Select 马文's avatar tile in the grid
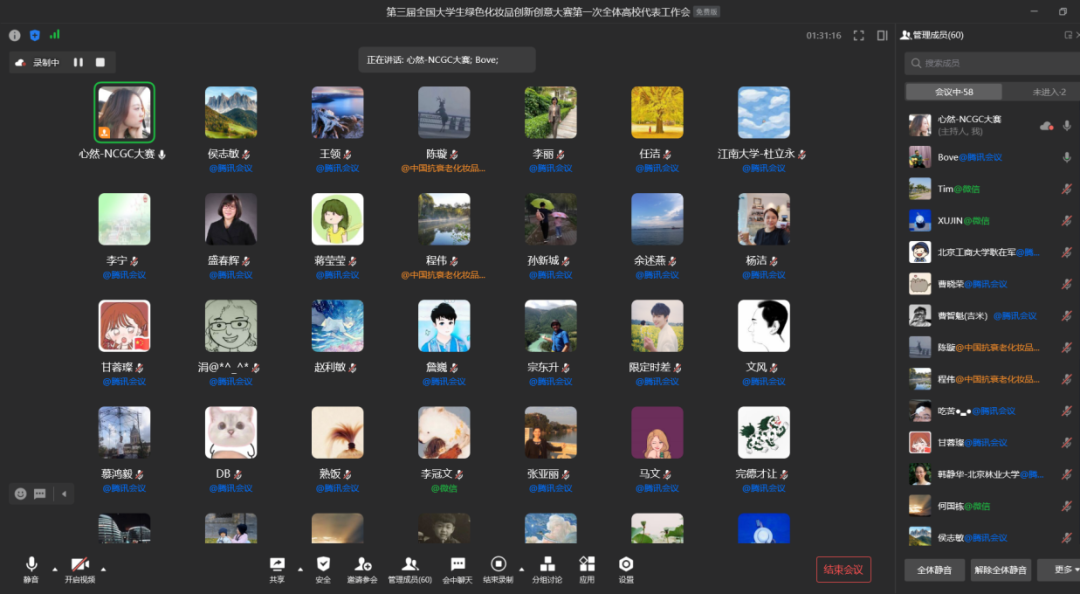Image resolution: width=1080 pixels, height=594 pixels. [x=657, y=433]
